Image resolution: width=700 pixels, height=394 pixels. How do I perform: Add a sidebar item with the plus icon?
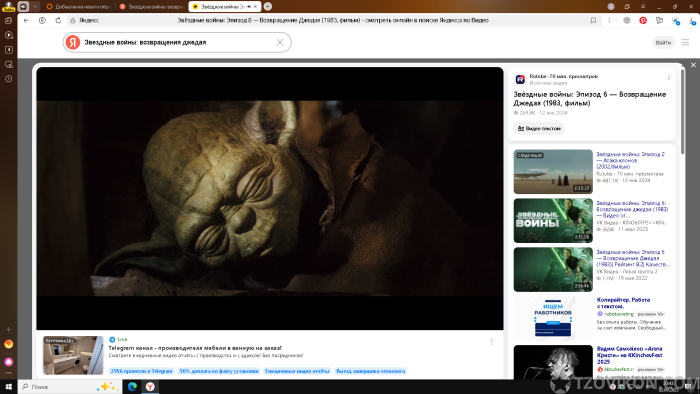click(8, 329)
